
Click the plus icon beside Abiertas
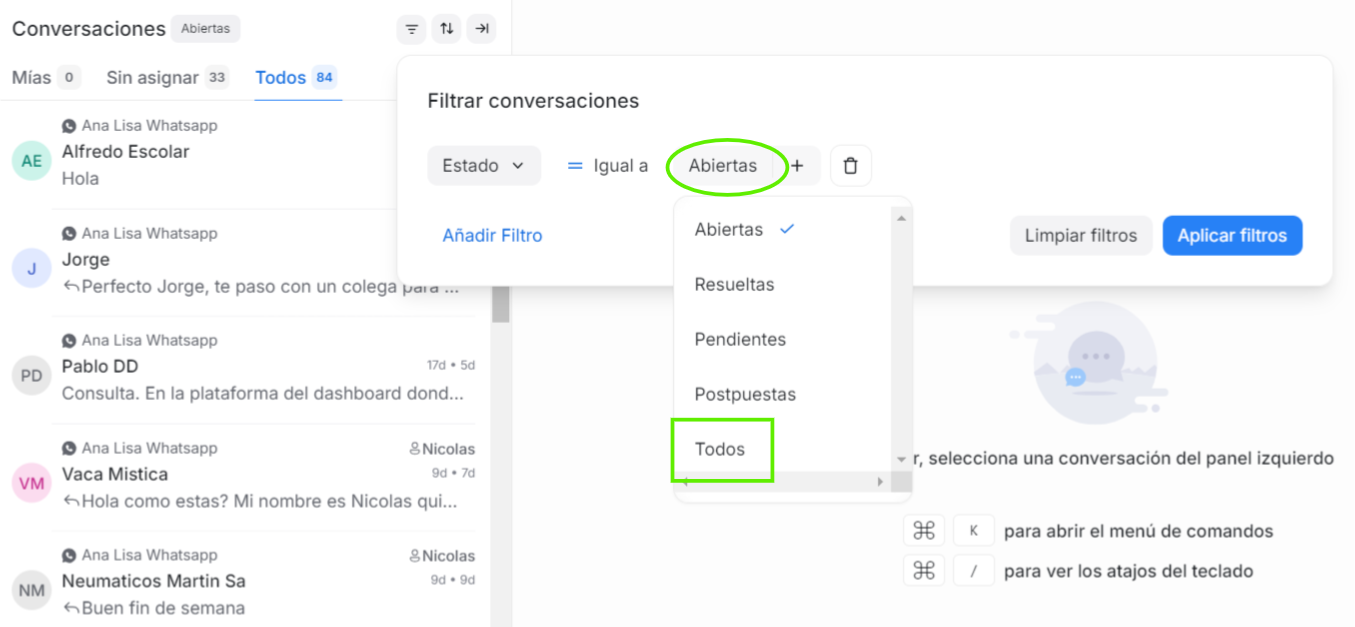coord(798,166)
